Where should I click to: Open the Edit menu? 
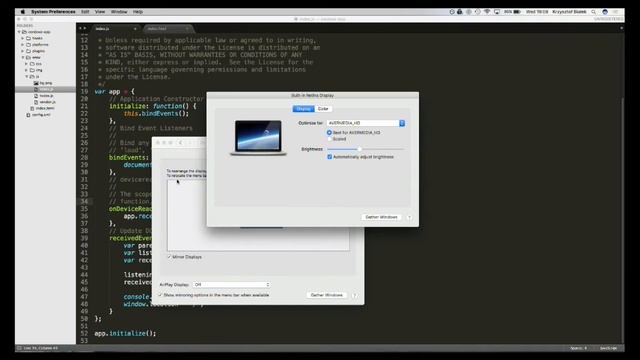pyautogui.click(x=85, y=12)
